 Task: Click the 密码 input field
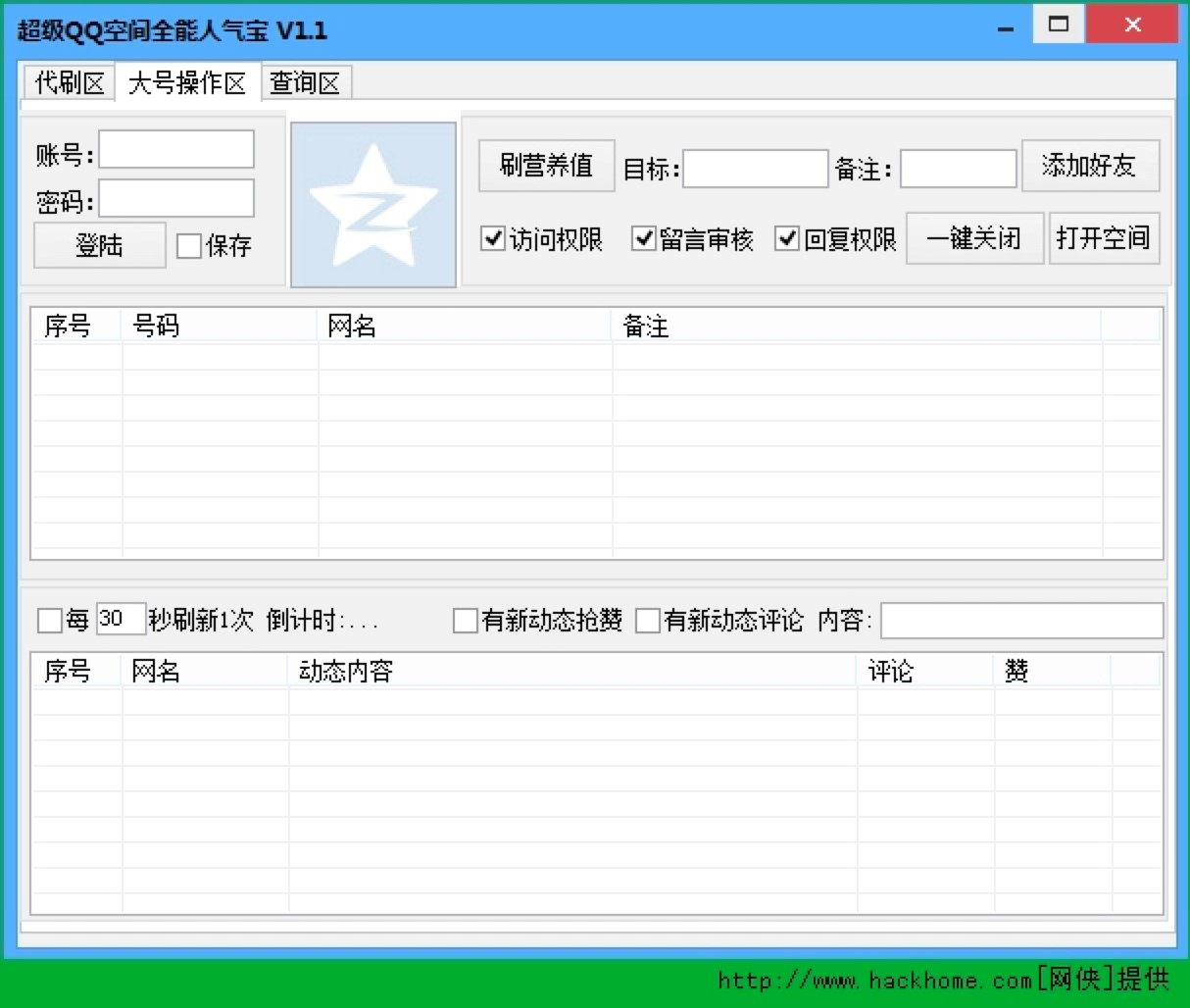[176, 199]
